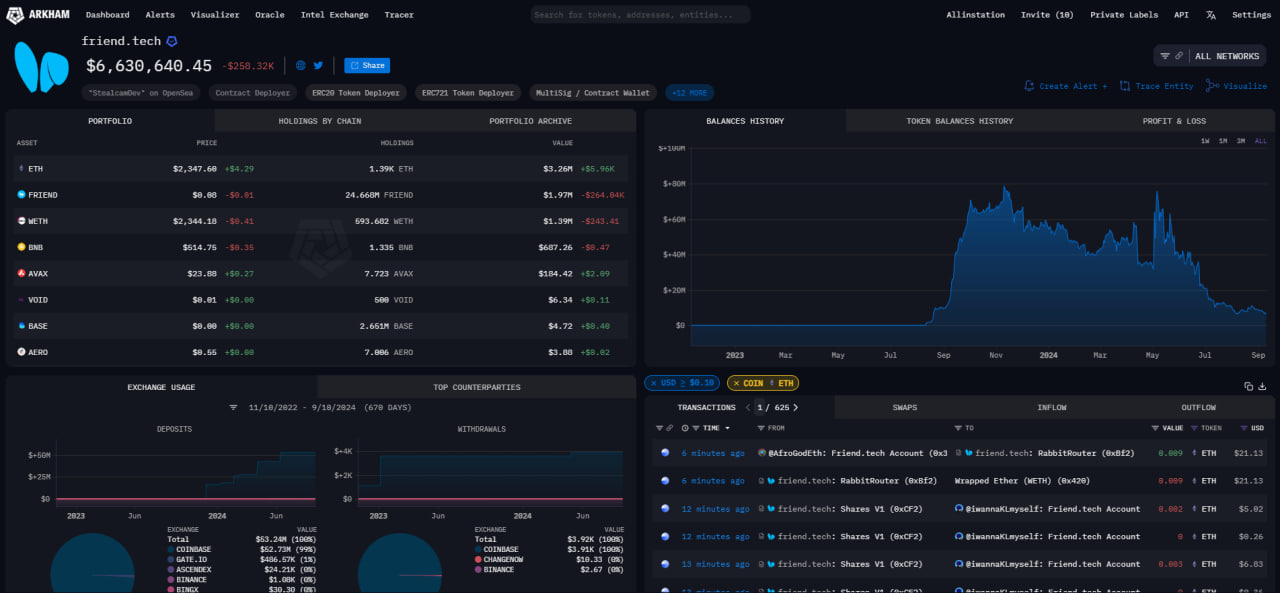Viewport: 1280px width, 593px height.
Task: Click the Create Alert + link
Action: (x=1066, y=86)
